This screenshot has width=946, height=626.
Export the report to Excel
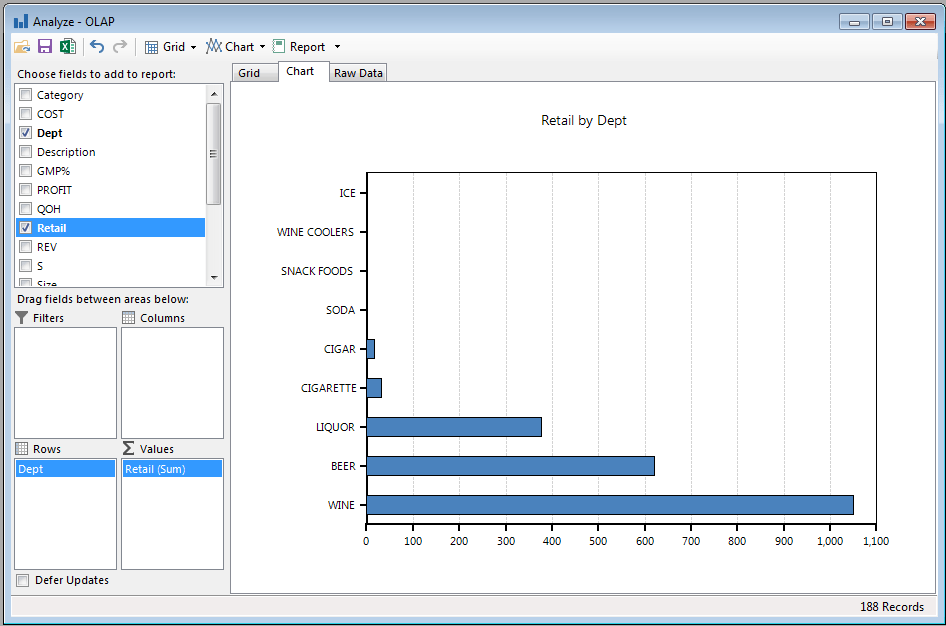(x=67, y=46)
